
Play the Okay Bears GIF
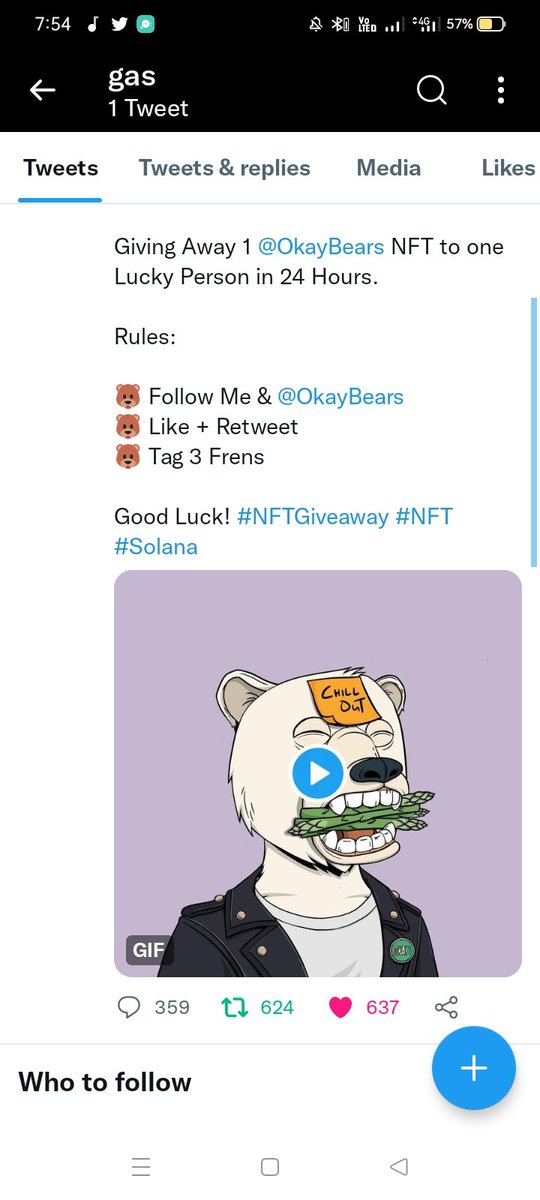pos(318,773)
